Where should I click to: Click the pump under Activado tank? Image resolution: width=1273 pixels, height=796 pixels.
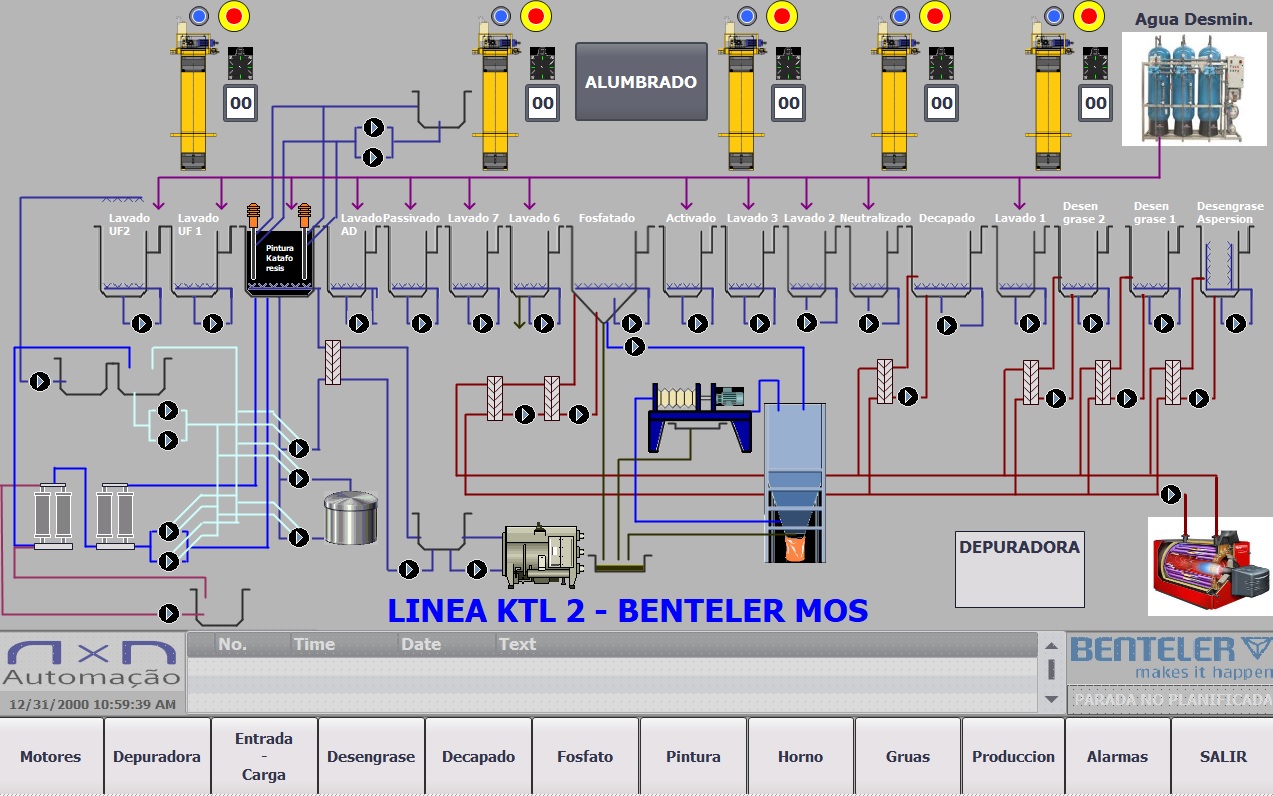698,323
